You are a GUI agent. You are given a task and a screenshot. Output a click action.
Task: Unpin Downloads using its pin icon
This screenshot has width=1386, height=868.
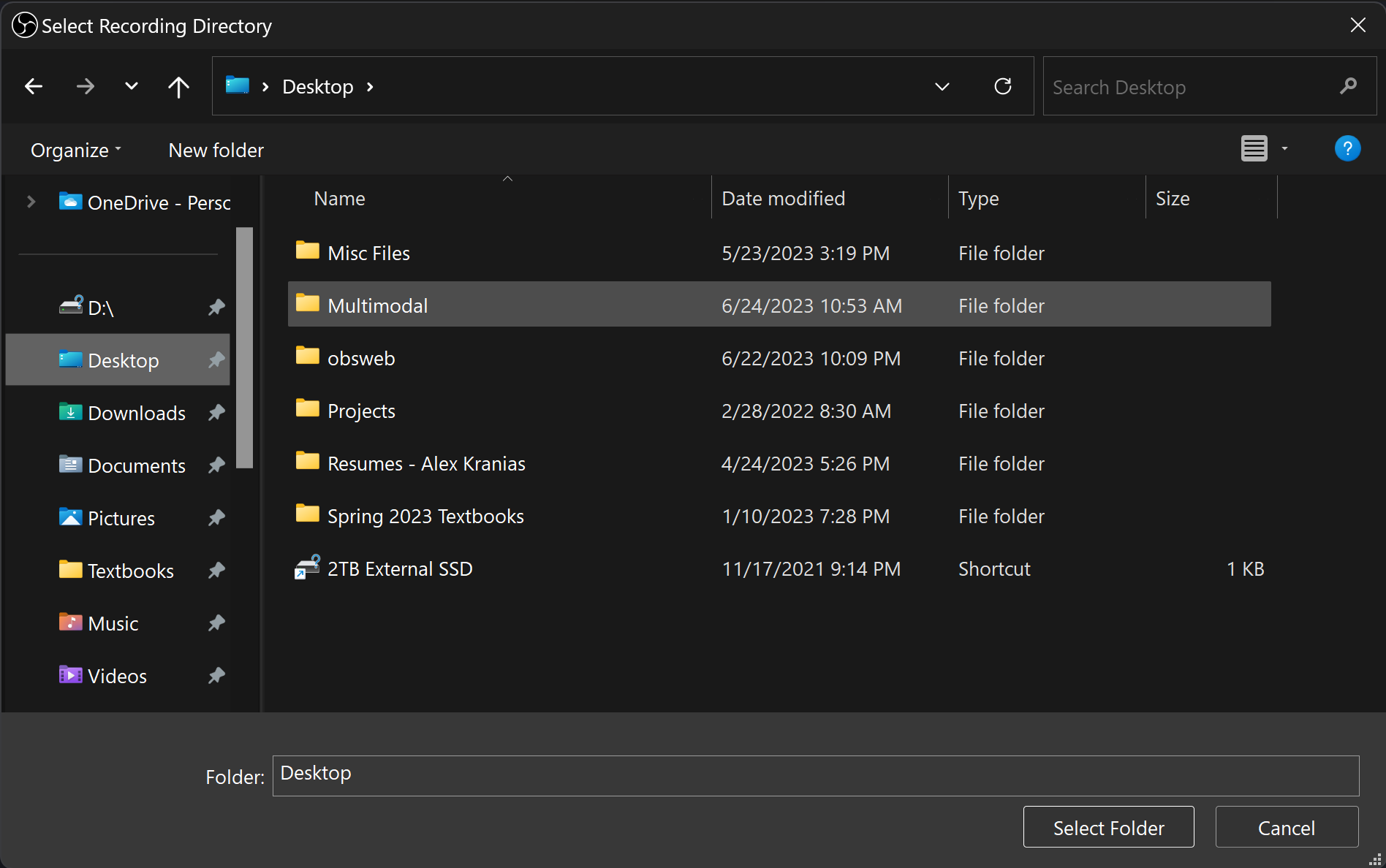point(216,413)
